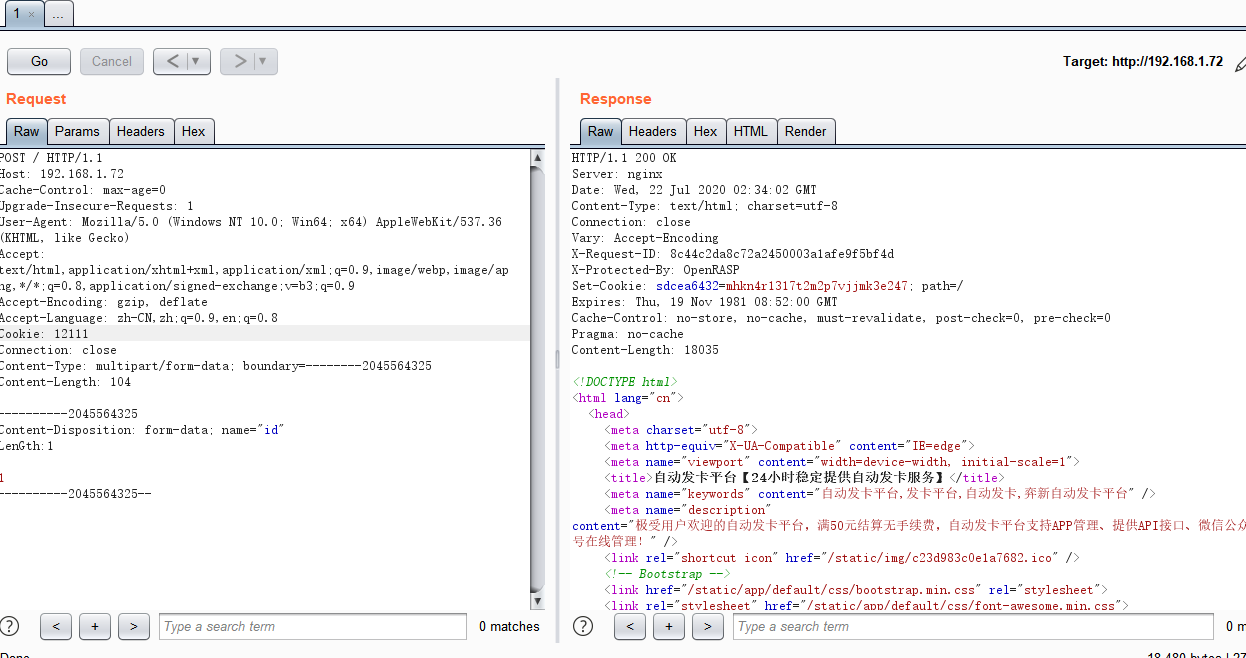Open response search options plus button
The height and width of the screenshot is (658, 1246).
click(x=668, y=626)
